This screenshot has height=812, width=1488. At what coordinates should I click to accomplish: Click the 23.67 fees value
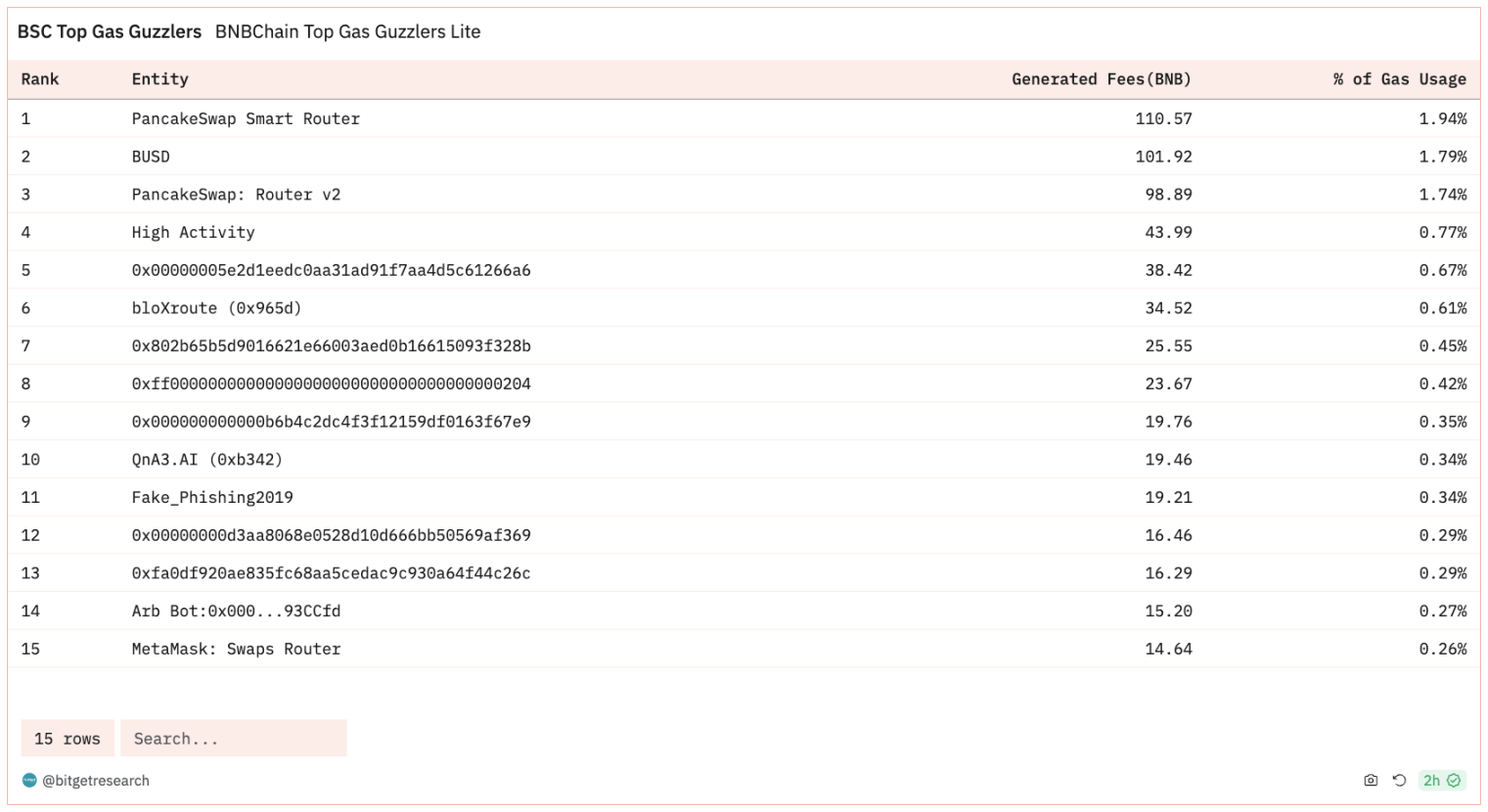[x=1169, y=383]
